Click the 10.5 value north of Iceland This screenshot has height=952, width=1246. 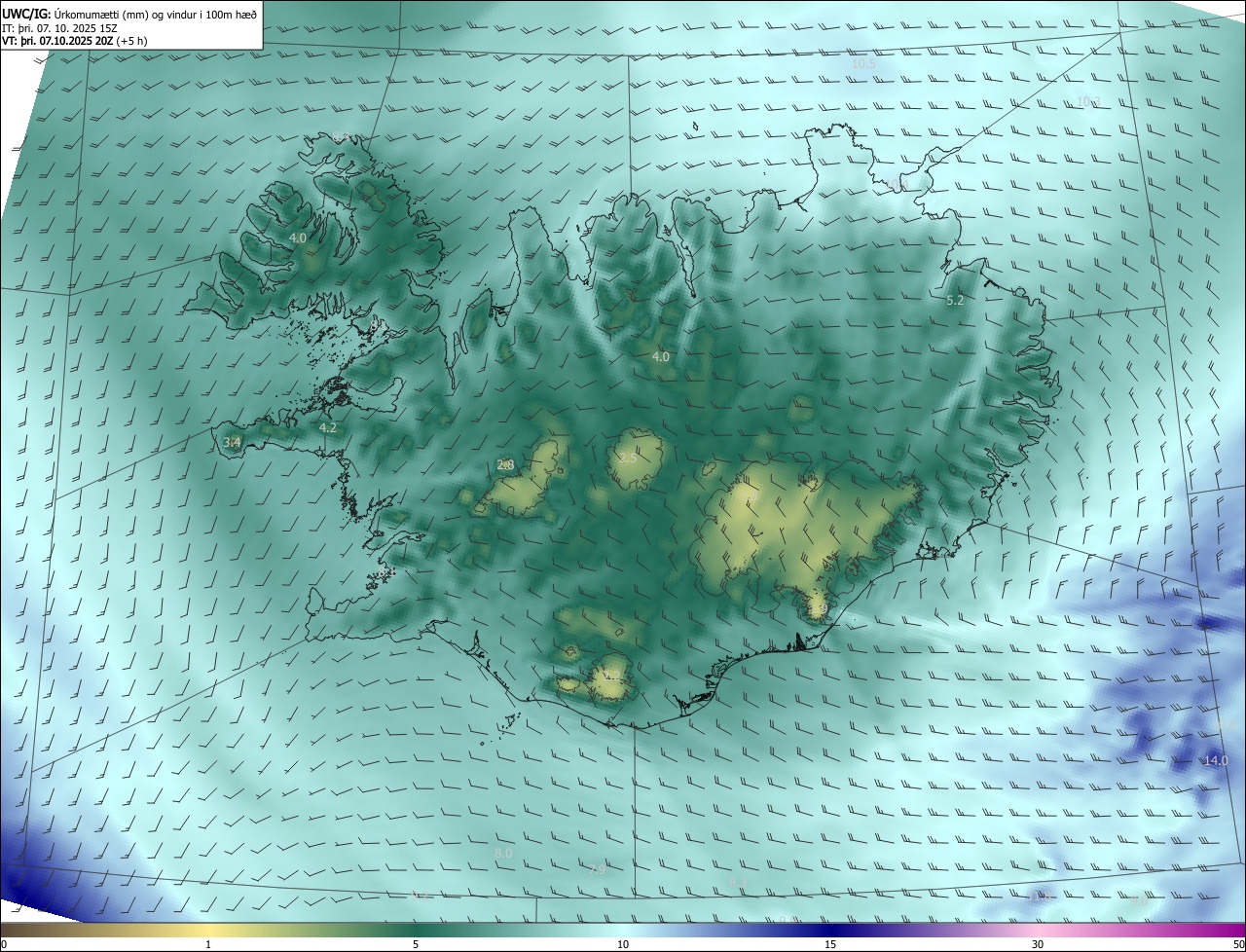point(864,64)
